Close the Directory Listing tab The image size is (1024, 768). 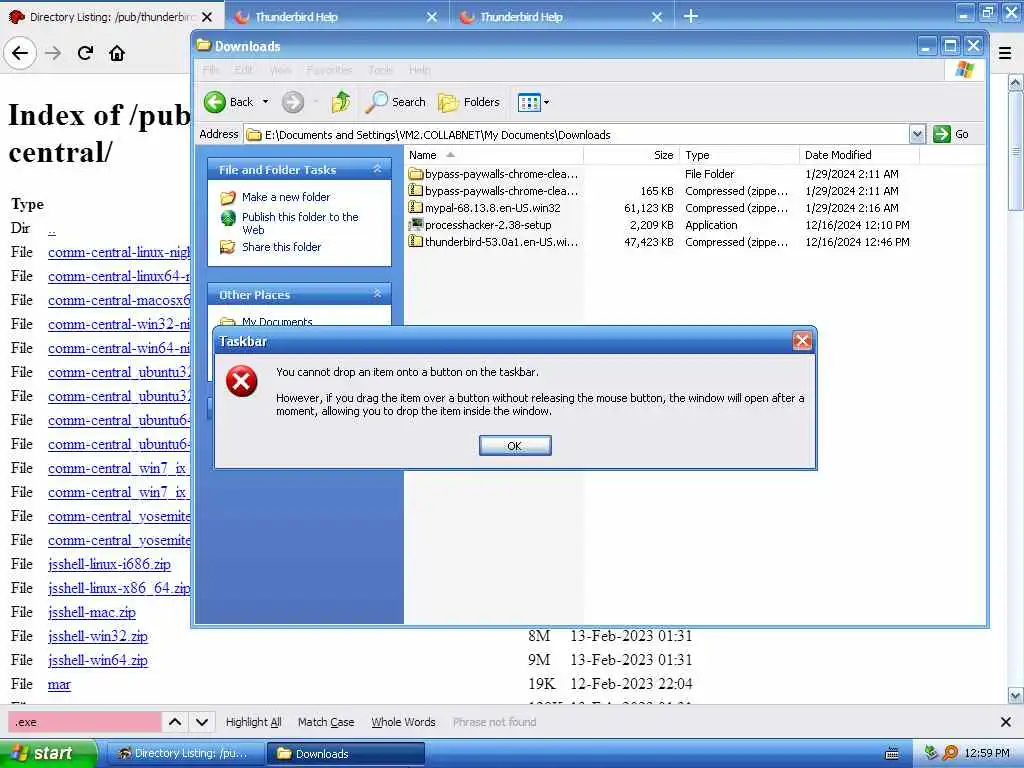(207, 17)
